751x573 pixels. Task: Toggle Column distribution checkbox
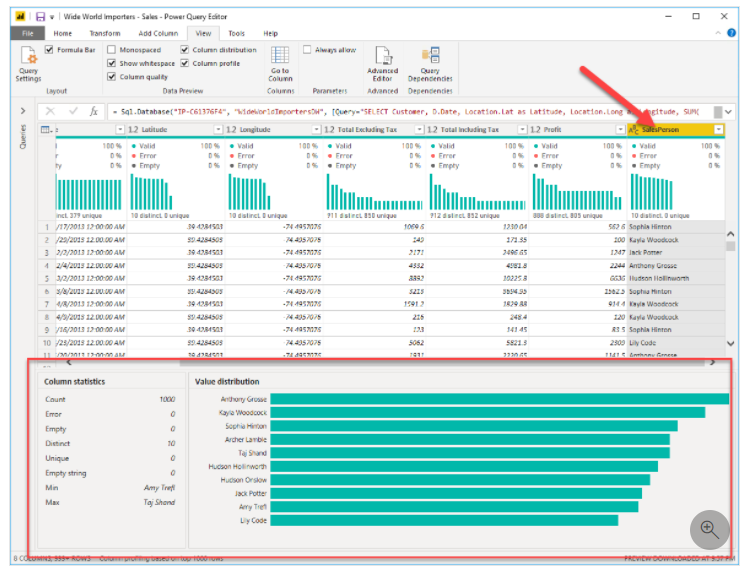coord(184,49)
